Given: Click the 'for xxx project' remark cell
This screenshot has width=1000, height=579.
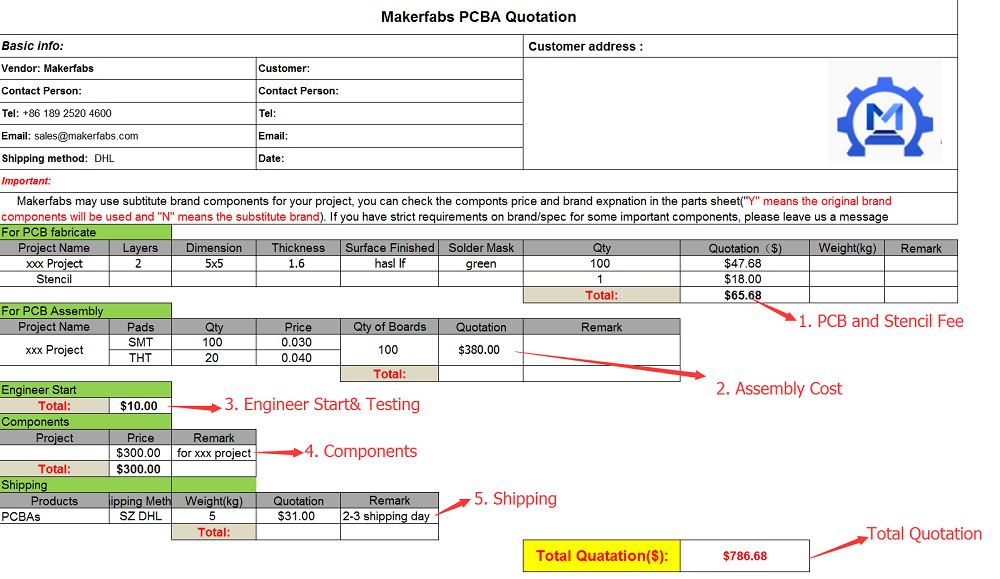Looking at the screenshot, I should pos(214,453).
